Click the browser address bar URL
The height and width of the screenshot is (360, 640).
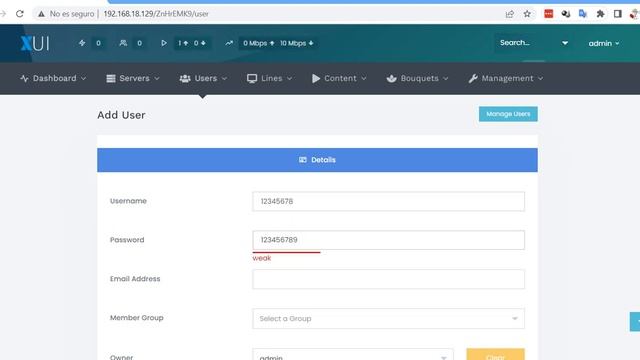pyautogui.click(x=156, y=14)
